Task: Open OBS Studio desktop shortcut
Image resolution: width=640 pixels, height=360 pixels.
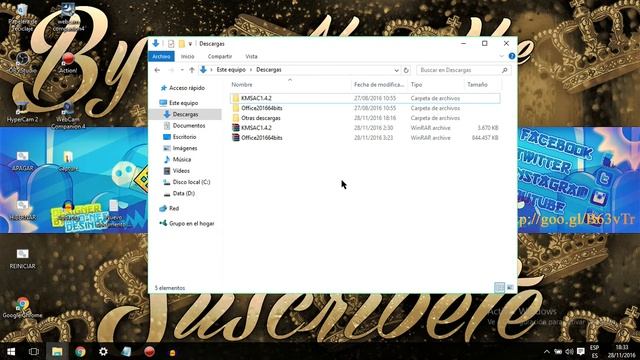Action: 22,63
